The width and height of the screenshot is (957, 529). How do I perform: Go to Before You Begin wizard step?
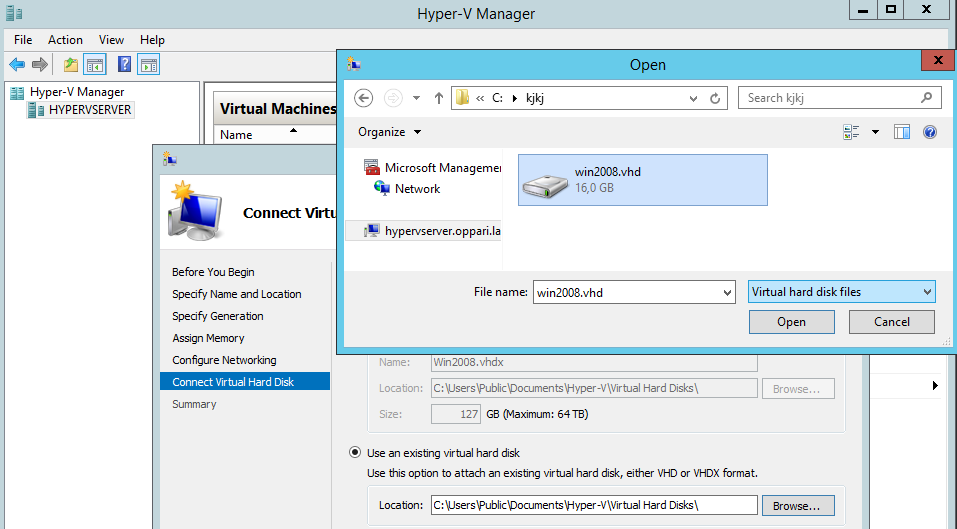point(213,272)
